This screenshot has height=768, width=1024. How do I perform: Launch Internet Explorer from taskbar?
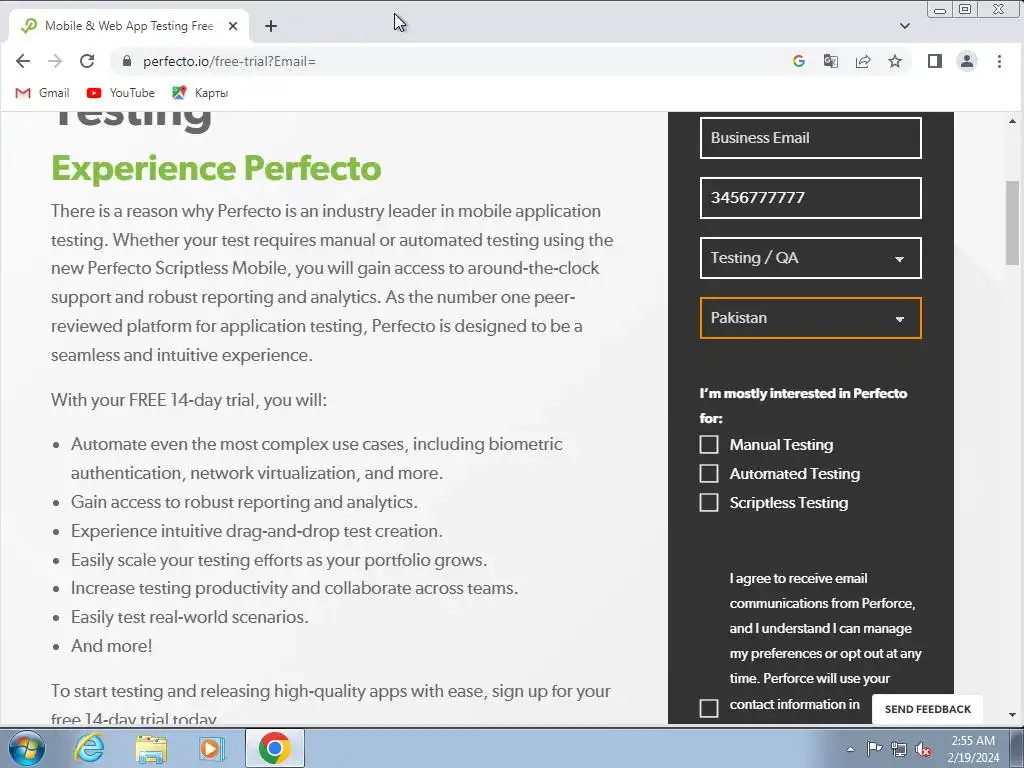(89, 748)
